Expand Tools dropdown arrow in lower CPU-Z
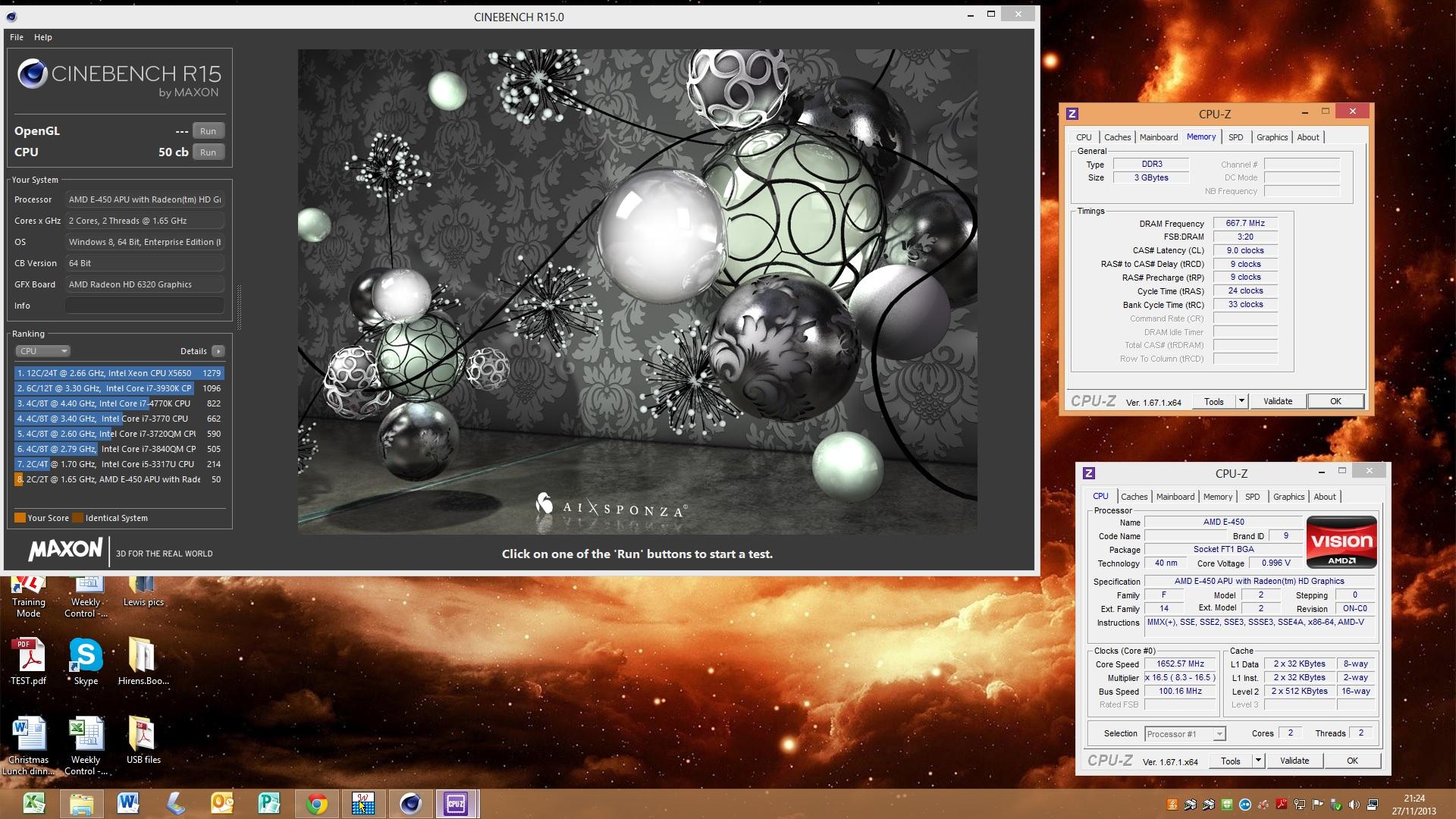The width and height of the screenshot is (1456, 819). pyautogui.click(x=1258, y=761)
